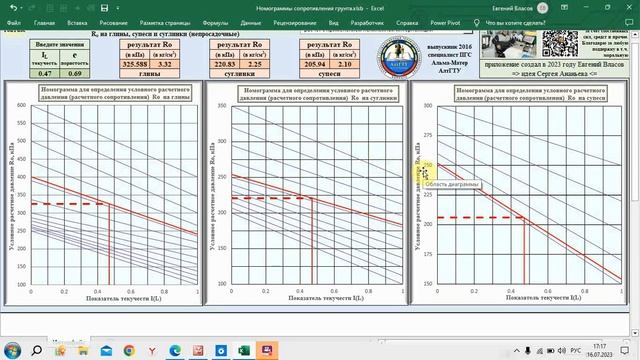Open the Файл menu

[x=13, y=23]
